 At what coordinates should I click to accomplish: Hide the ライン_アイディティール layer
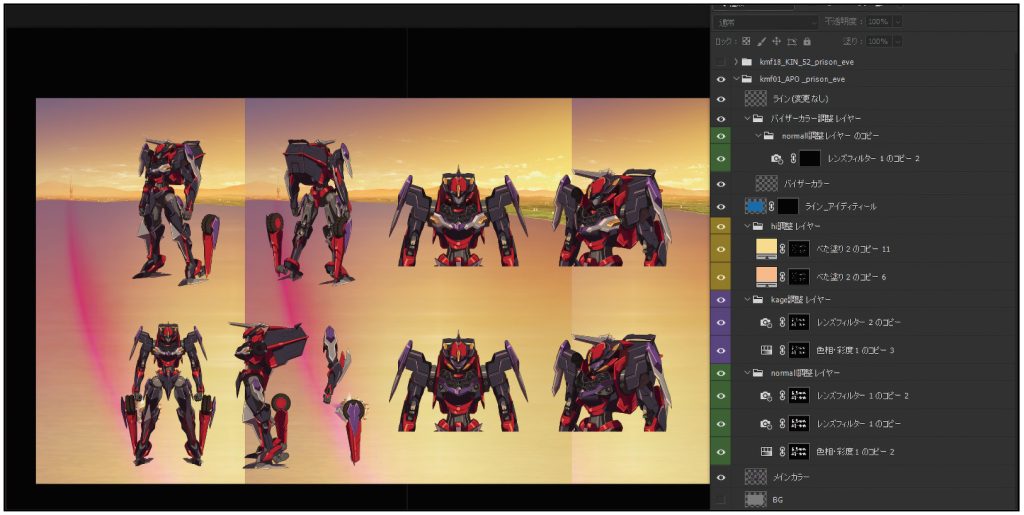coord(720,206)
